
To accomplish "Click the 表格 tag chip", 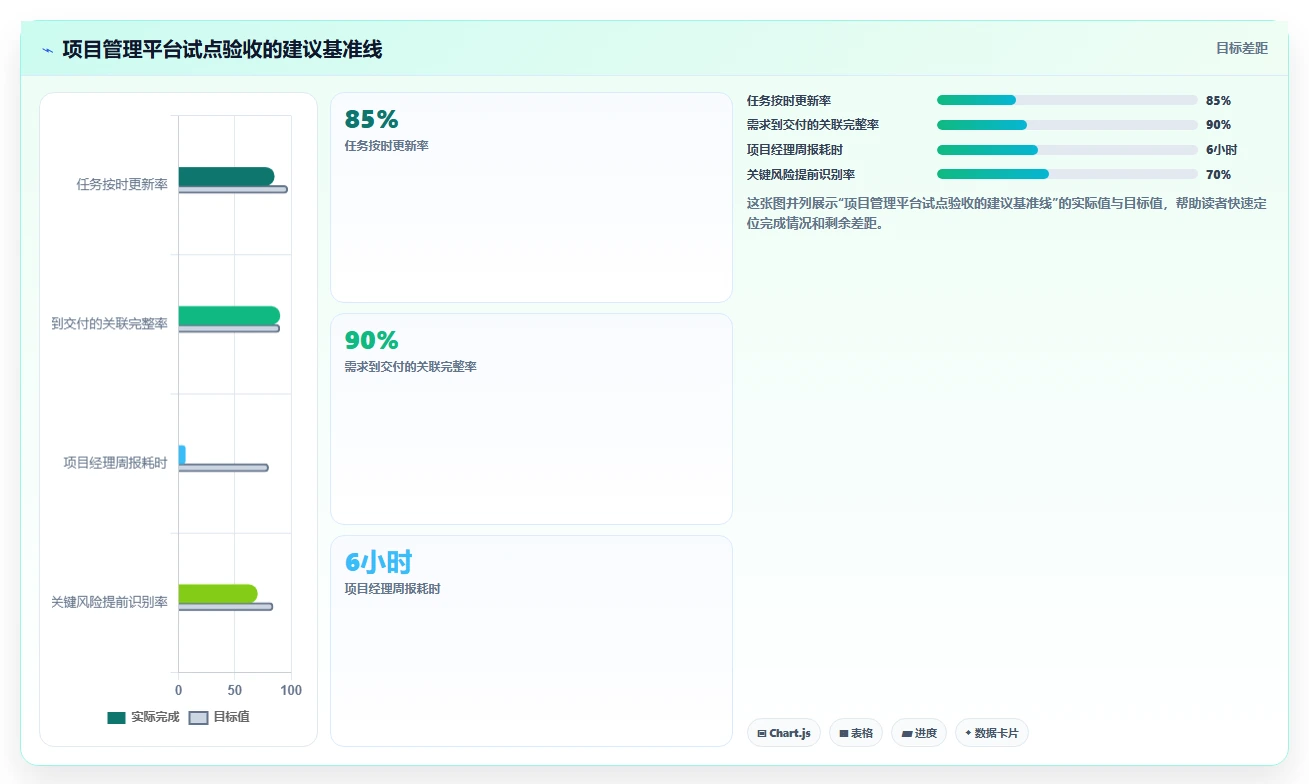I will [856, 733].
